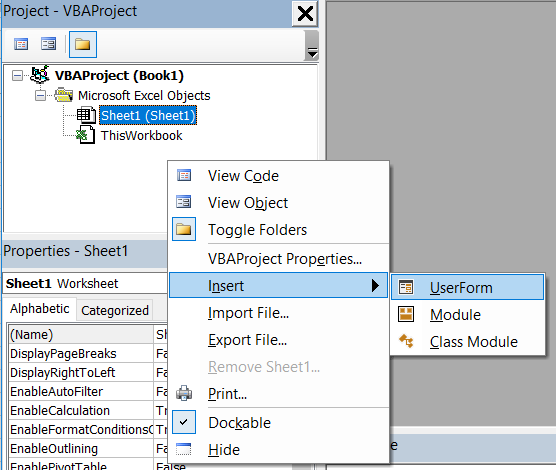Click the Class Module icon

tap(406, 341)
